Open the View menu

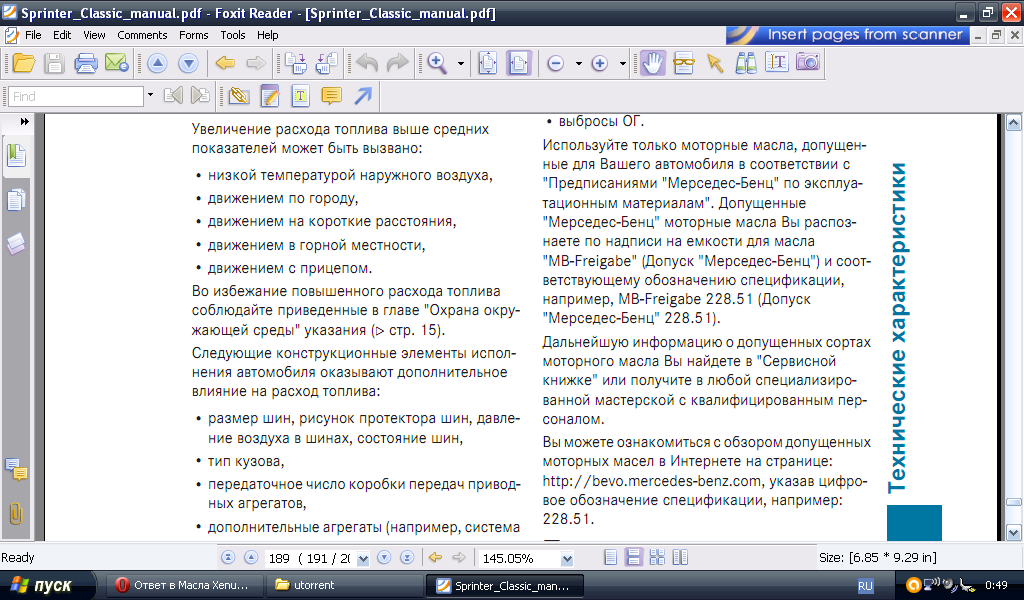coord(94,35)
